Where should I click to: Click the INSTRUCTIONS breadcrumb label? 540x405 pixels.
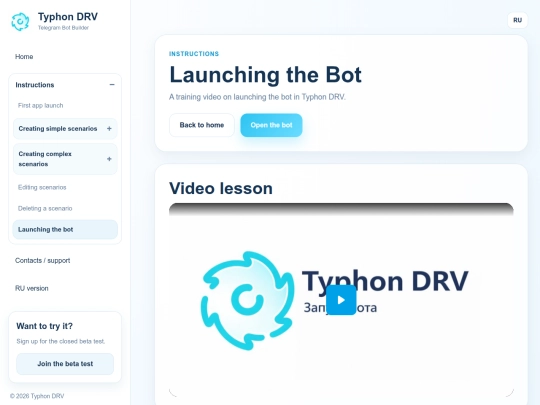[194, 54]
